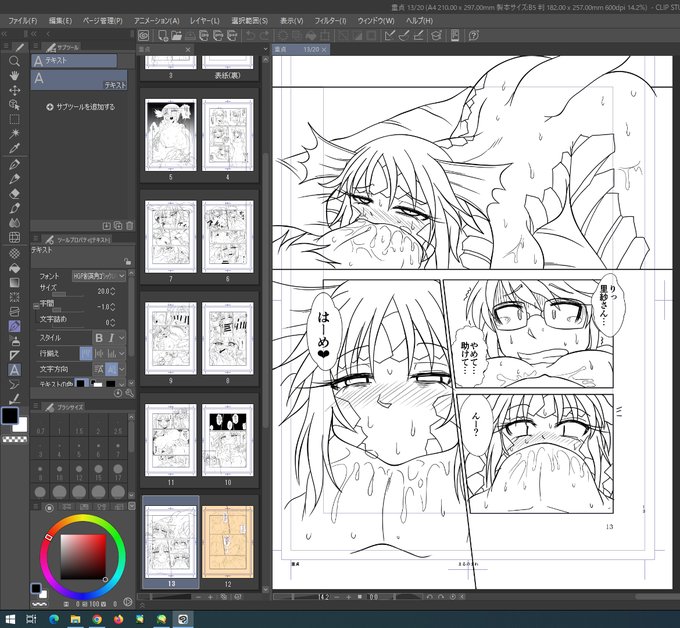Expand the style options arrow

pos(122,338)
